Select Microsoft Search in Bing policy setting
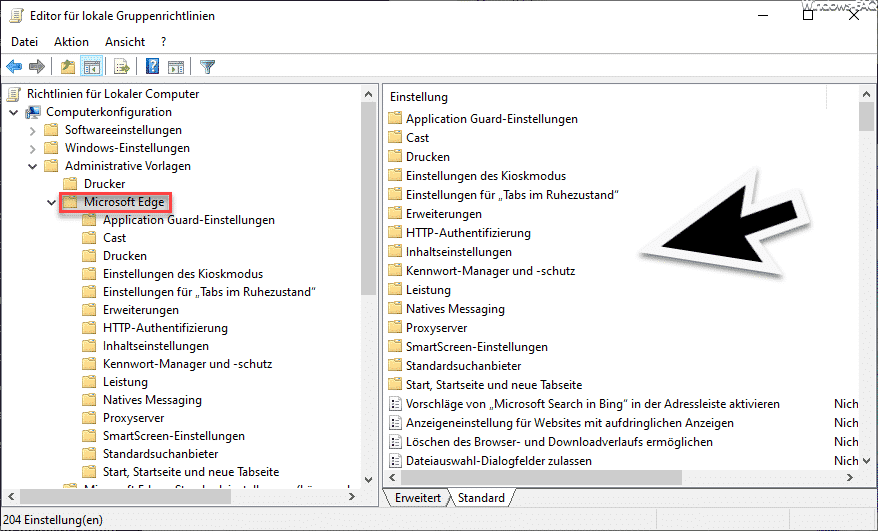Image resolution: width=878 pixels, height=531 pixels. [x=592, y=404]
